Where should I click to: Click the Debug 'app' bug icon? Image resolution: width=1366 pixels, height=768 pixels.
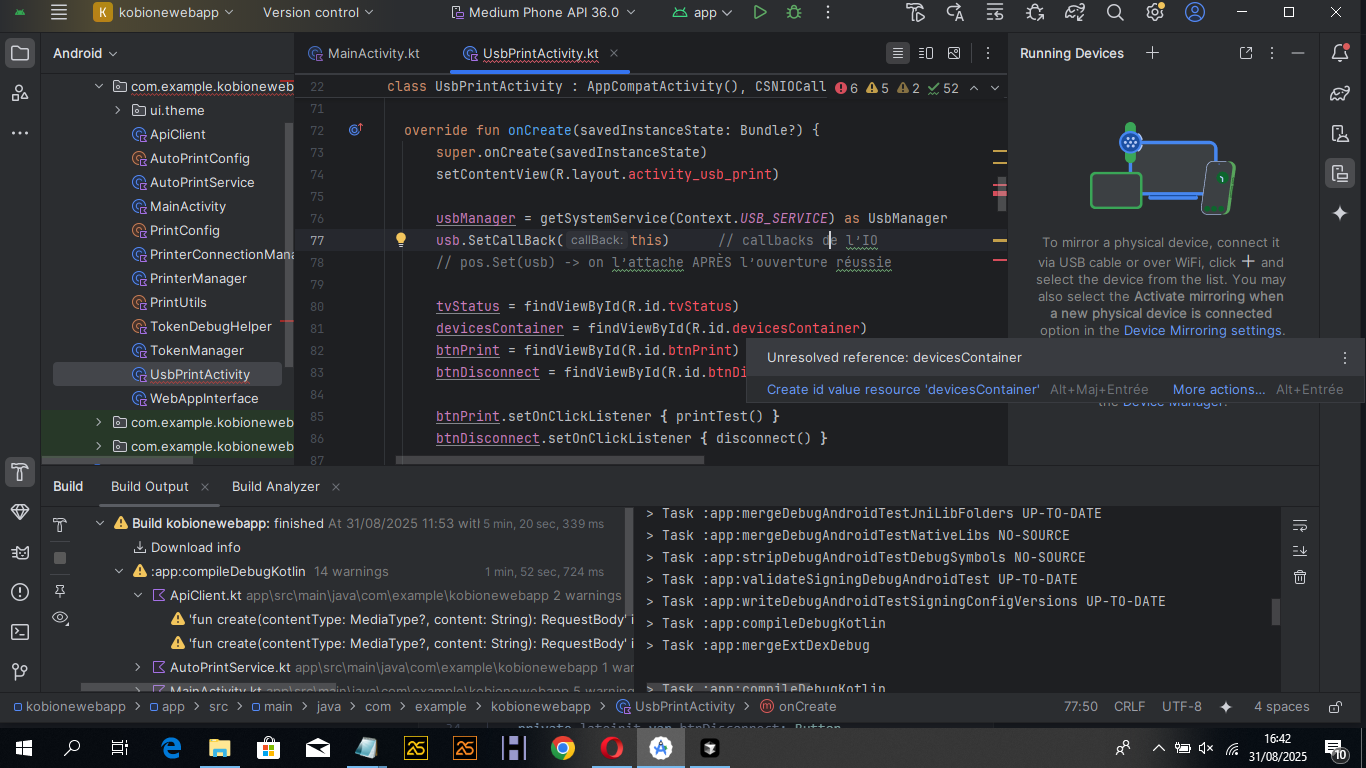click(x=794, y=13)
